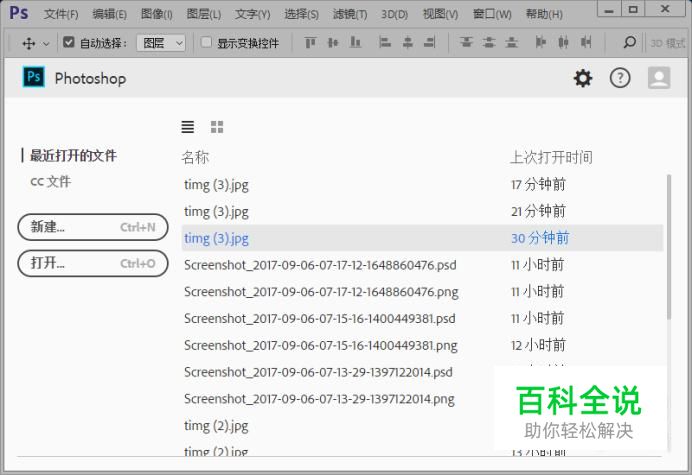This screenshot has height=475, width=692.
Task: Click the distribute vertical centers icon
Action: (x=489, y=42)
